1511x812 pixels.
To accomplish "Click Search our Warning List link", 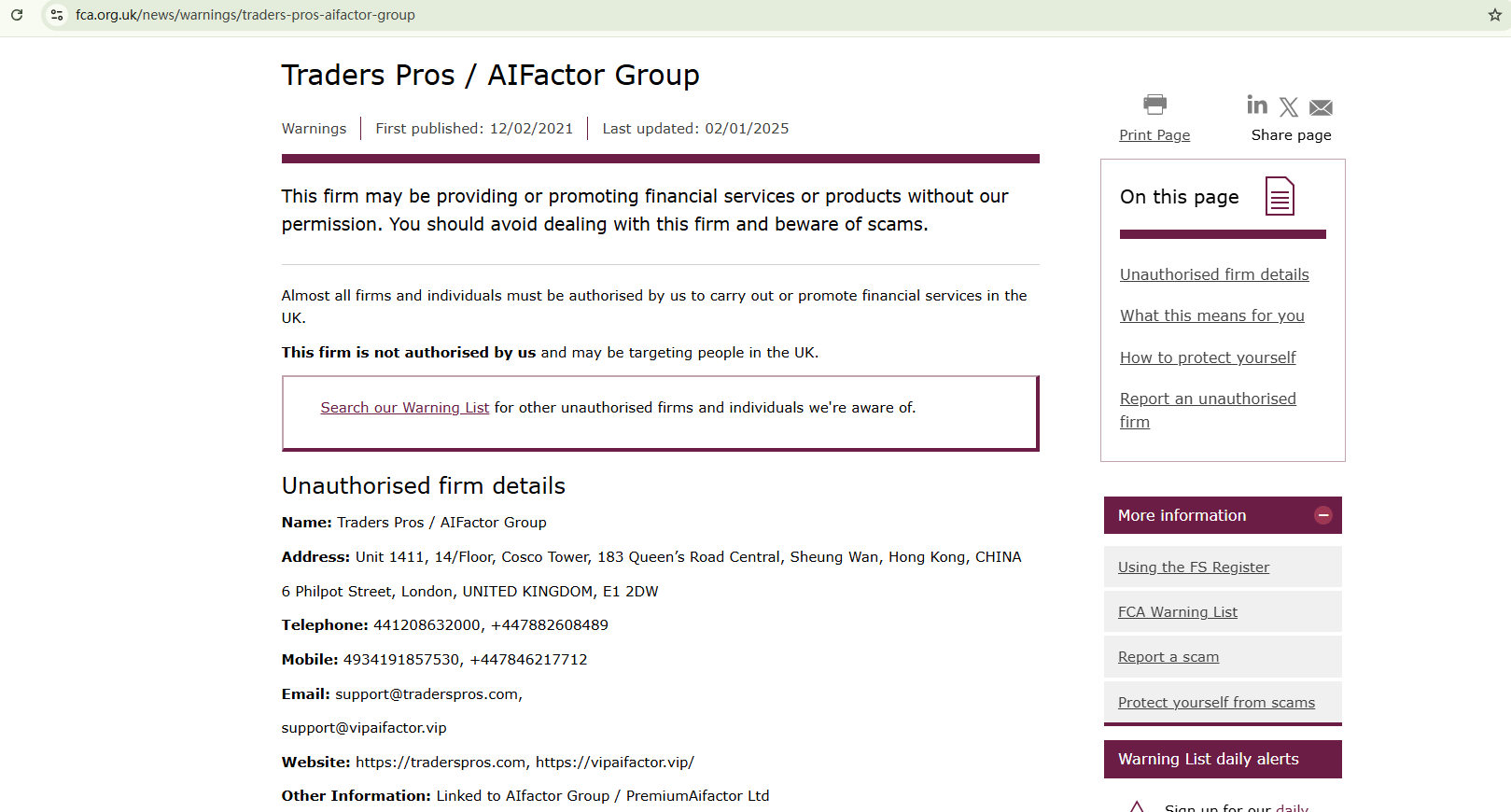I will (x=404, y=408).
